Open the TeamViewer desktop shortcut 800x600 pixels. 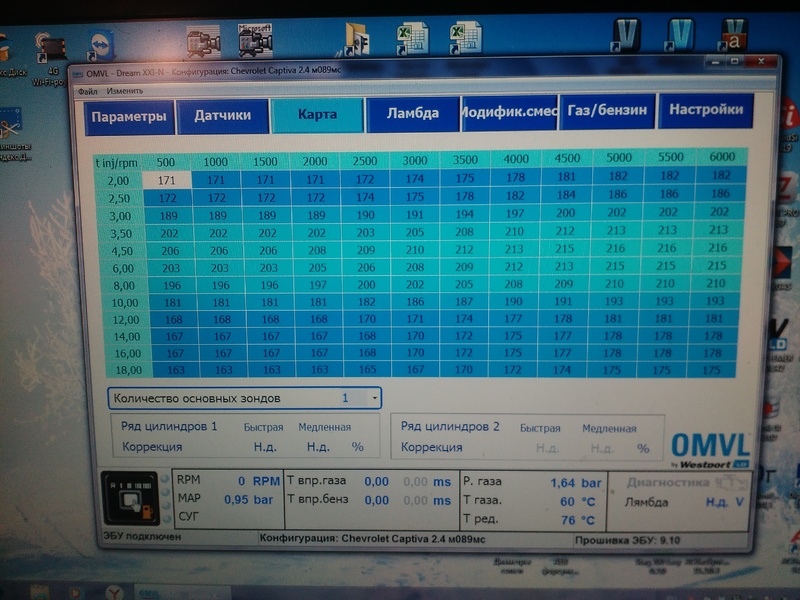click(102, 48)
